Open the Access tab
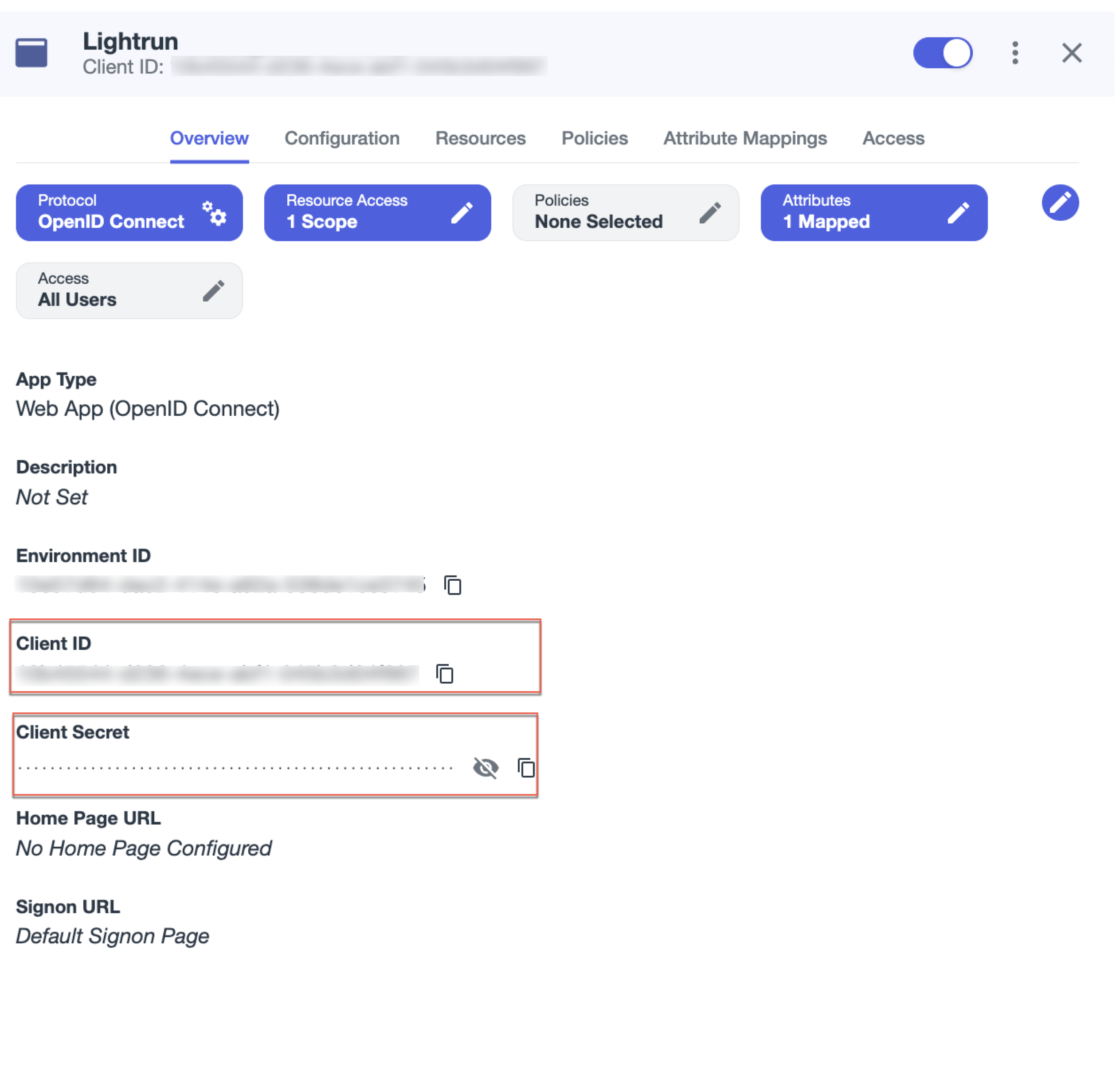The image size is (1120, 1071). 893,138
